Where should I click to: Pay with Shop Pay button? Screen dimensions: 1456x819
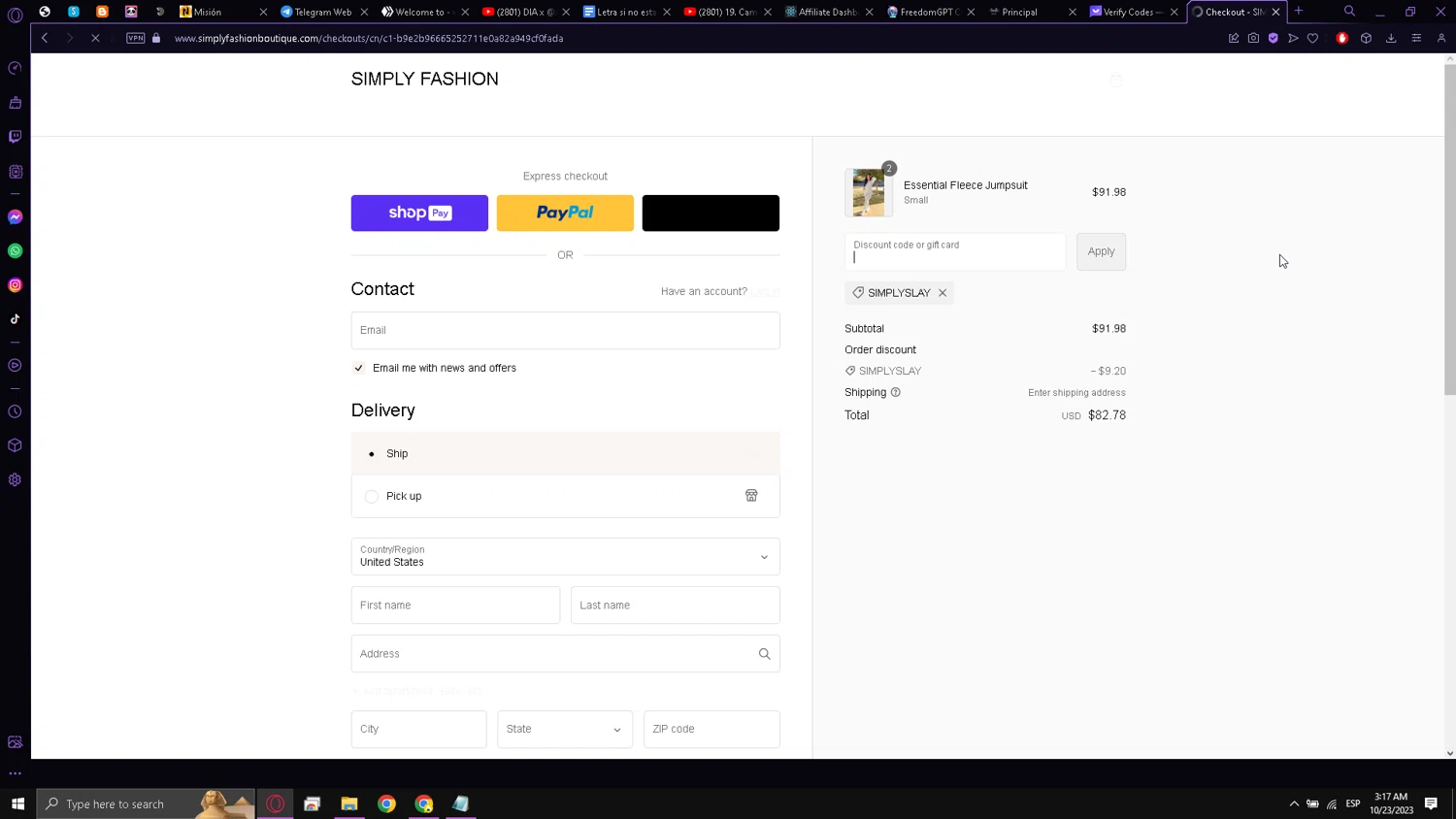[419, 213]
